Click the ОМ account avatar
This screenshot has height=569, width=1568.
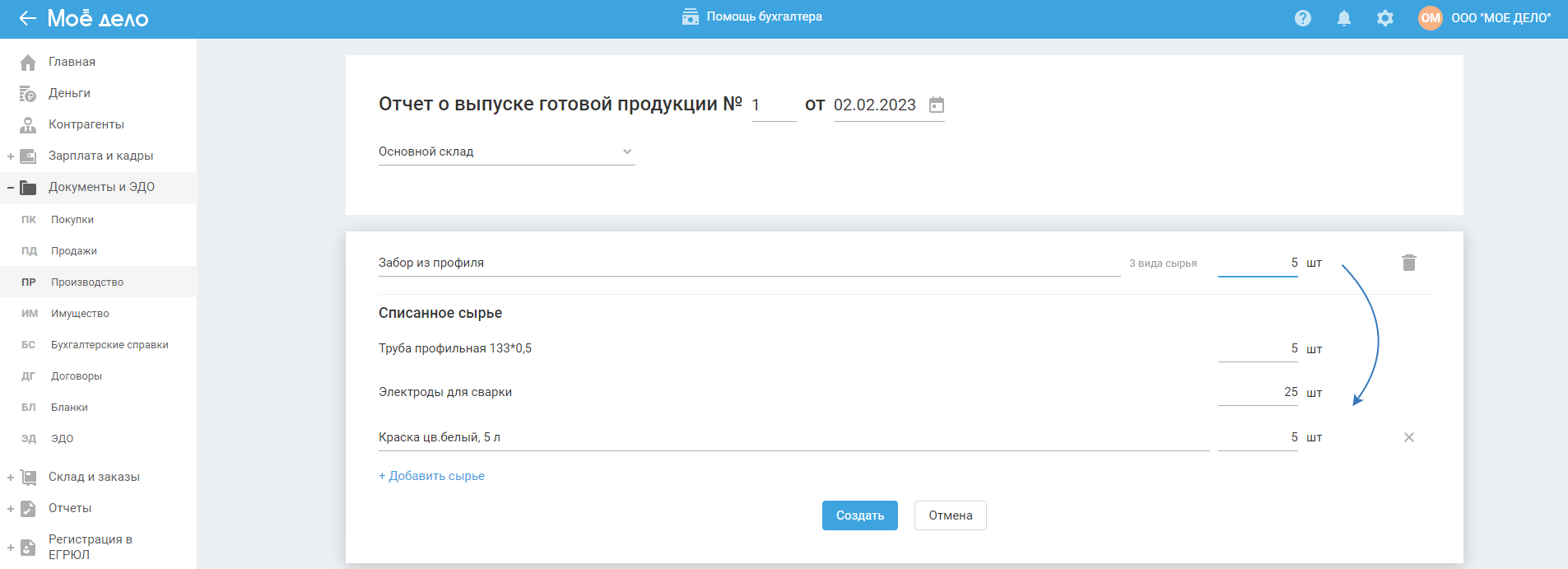pyautogui.click(x=1431, y=18)
